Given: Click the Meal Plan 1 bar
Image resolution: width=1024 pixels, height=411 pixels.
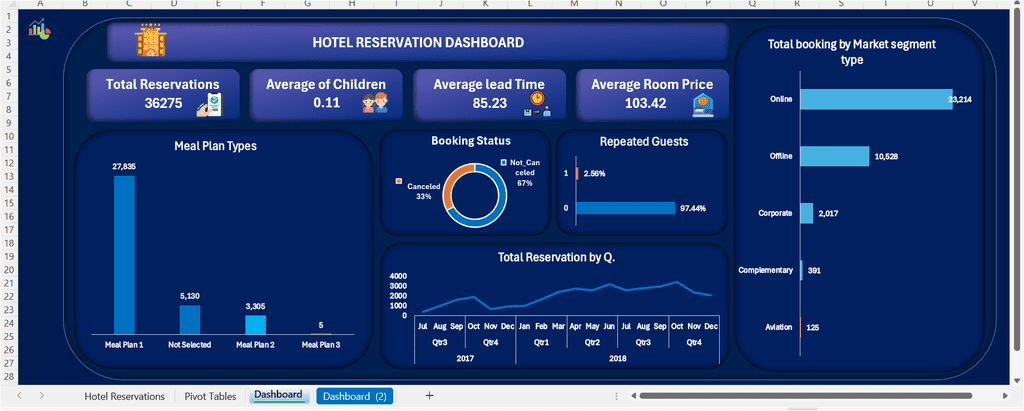Looking at the screenshot, I should point(124,255).
